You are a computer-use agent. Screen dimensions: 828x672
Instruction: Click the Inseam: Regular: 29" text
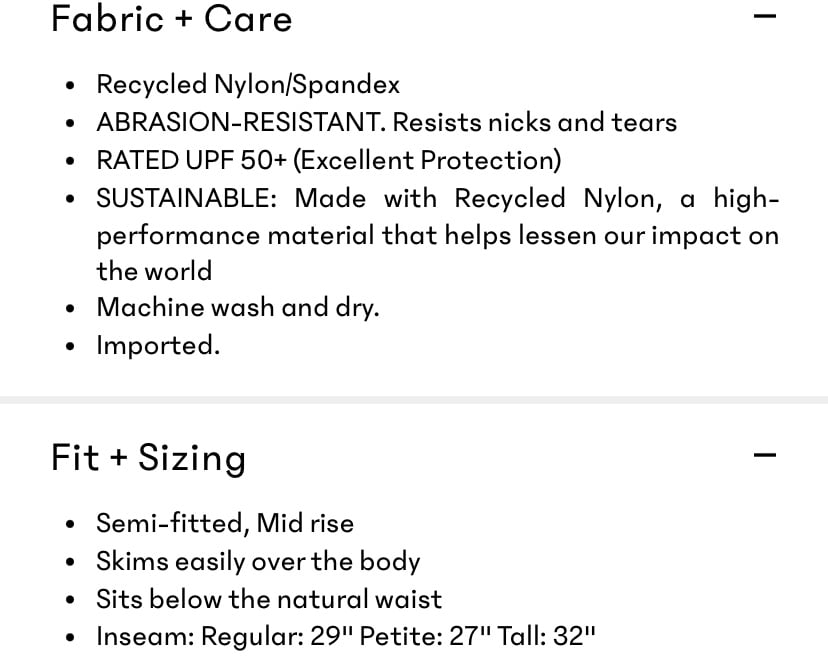225,636
